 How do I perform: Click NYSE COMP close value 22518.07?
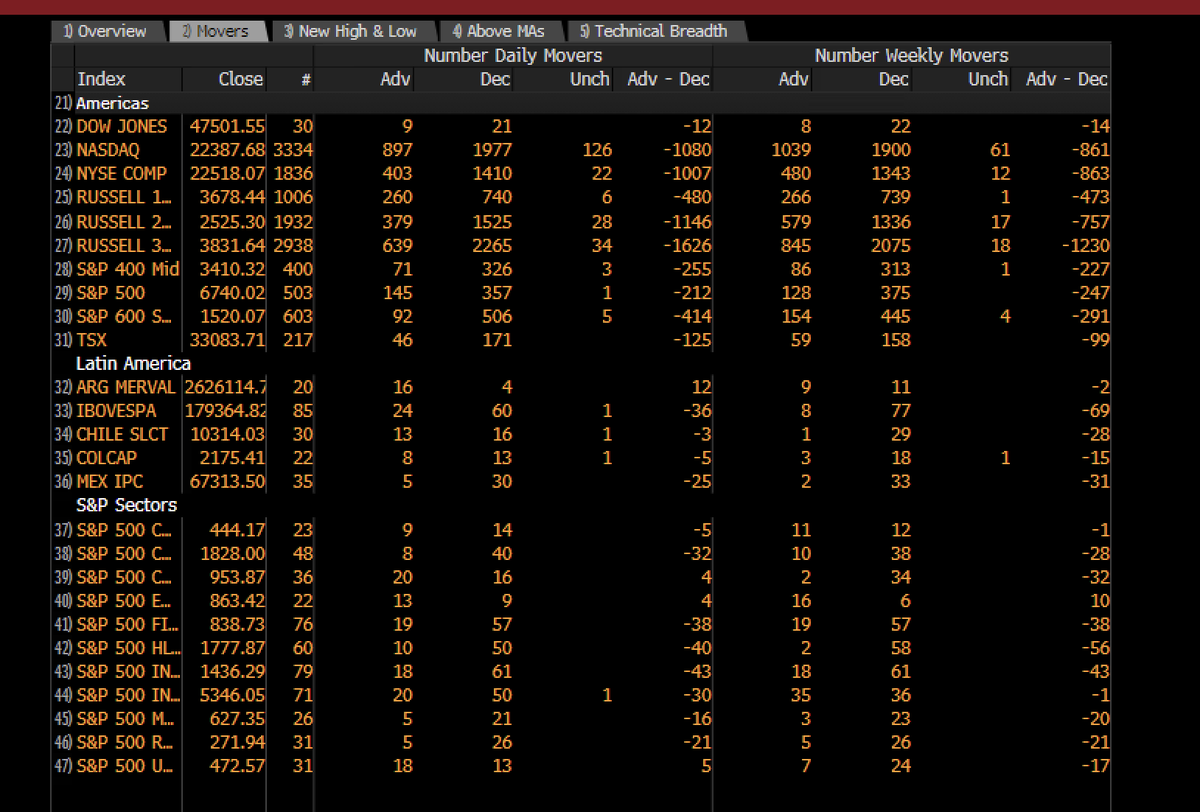tap(228, 174)
